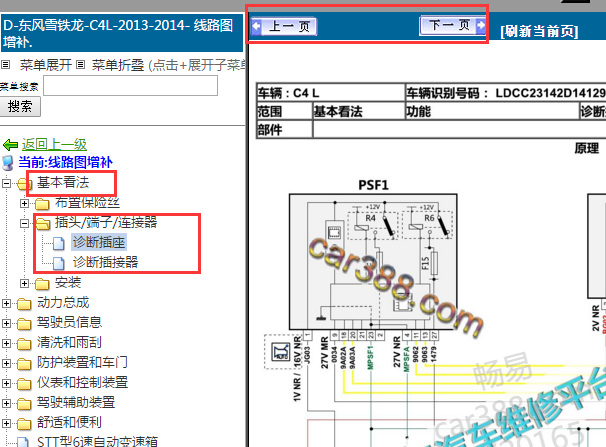606x447 pixels.
Task: Expand the 清洗和雨刮 tree node
Action: (7, 343)
